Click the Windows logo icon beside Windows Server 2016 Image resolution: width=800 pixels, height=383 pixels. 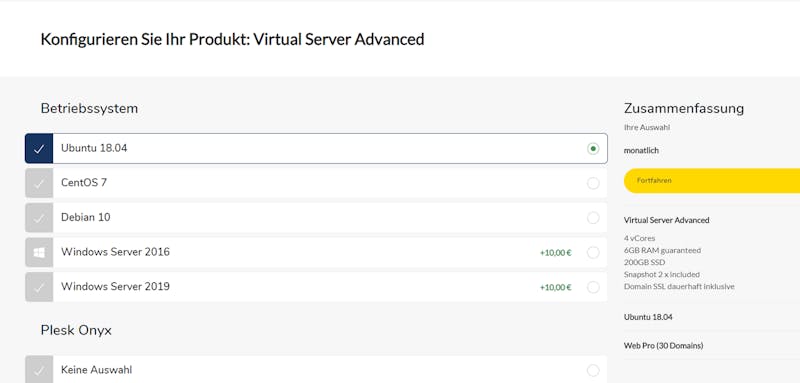(x=39, y=252)
